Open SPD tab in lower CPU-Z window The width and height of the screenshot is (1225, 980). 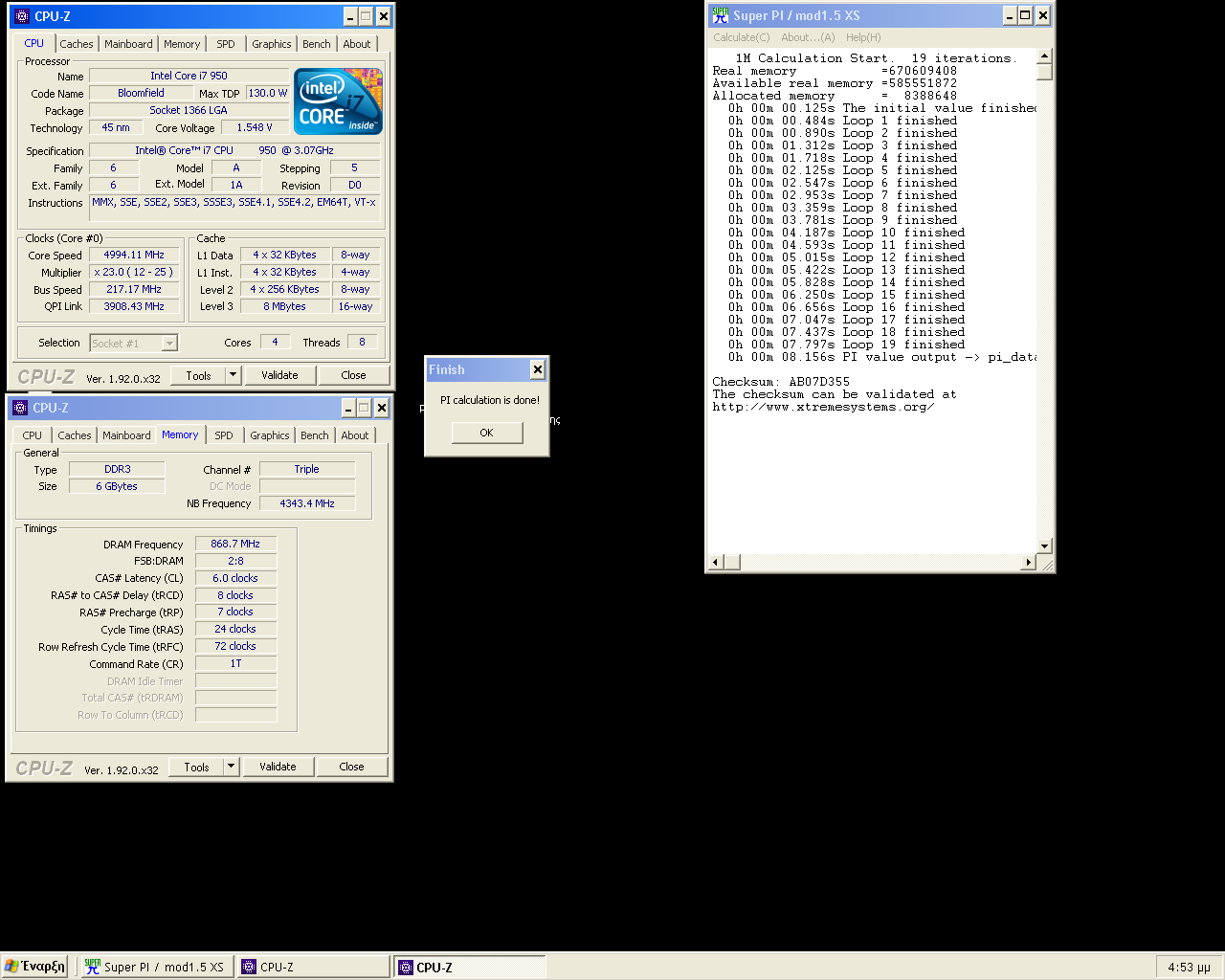click(224, 435)
